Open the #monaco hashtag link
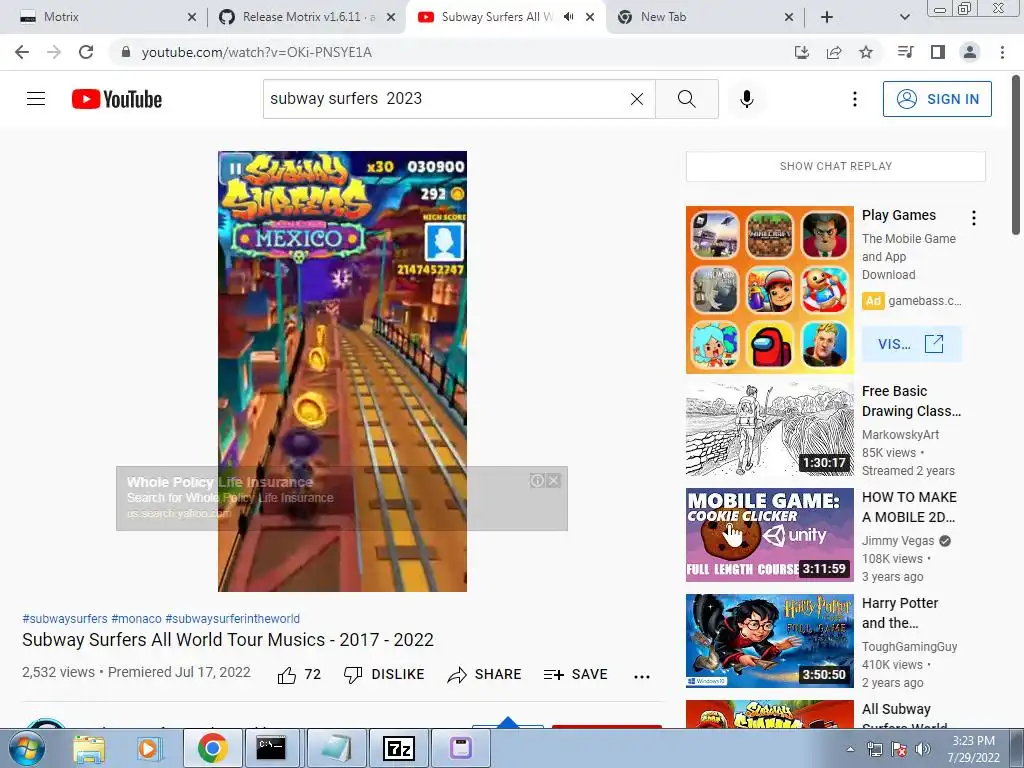The height and width of the screenshot is (768, 1024). tap(136, 618)
